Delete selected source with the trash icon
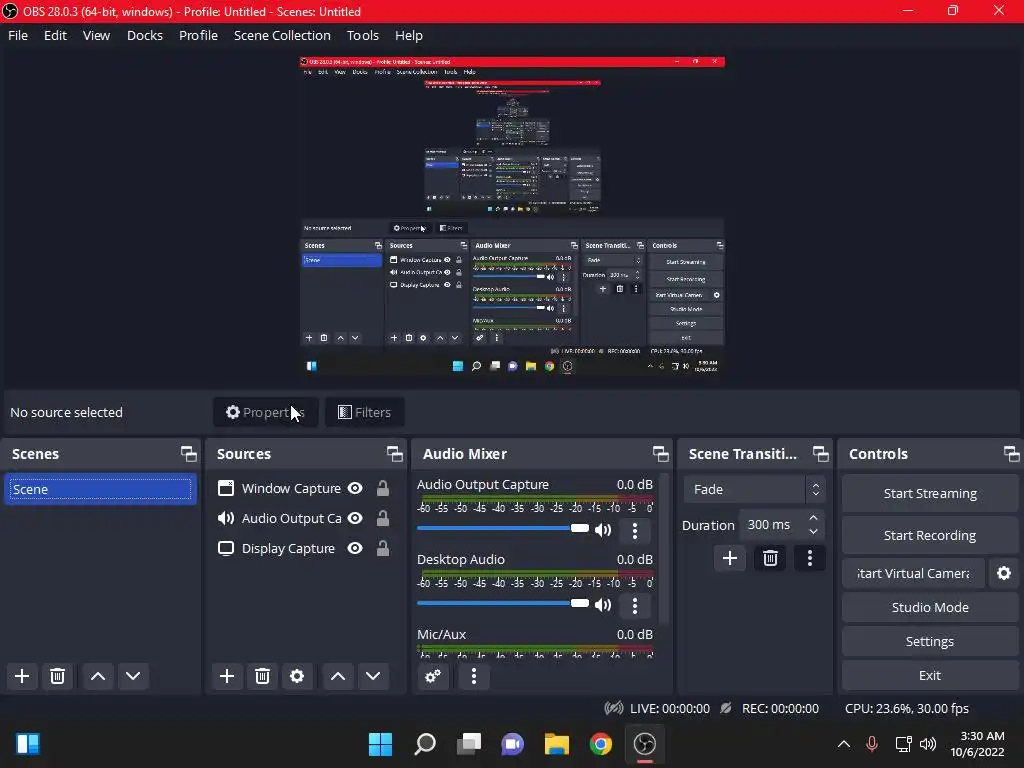 click(x=263, y=676)
